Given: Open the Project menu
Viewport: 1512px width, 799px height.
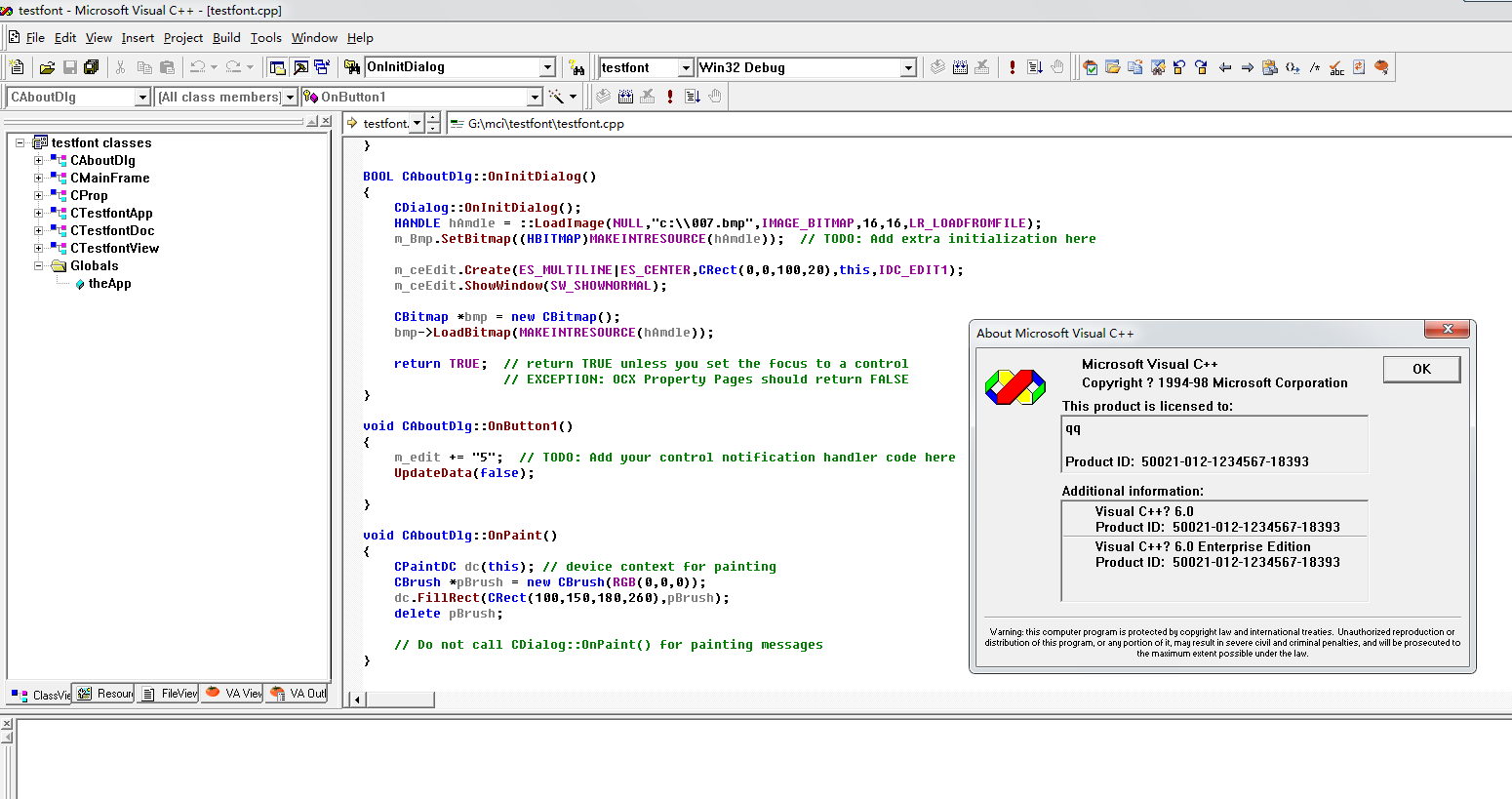Looking at the screenshot, I should 183,38.
